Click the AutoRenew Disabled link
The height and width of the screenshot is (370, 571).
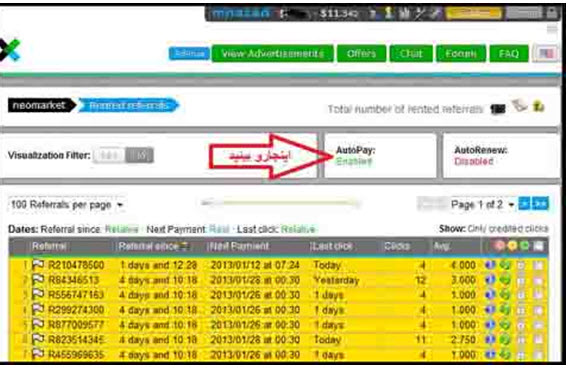click(x=473, y=161)
